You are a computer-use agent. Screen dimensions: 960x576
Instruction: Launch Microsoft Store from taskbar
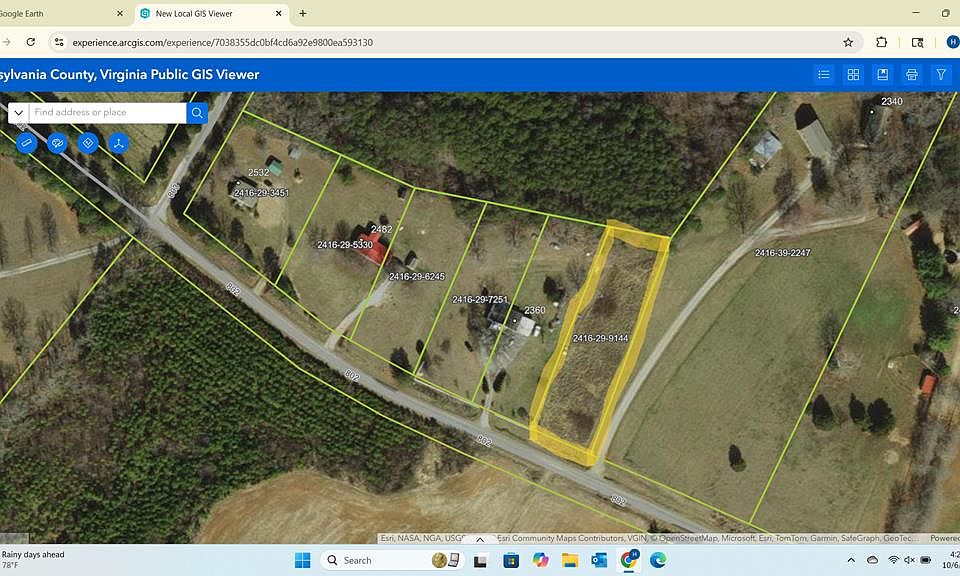pyautogui.click(x=511, y=560)
